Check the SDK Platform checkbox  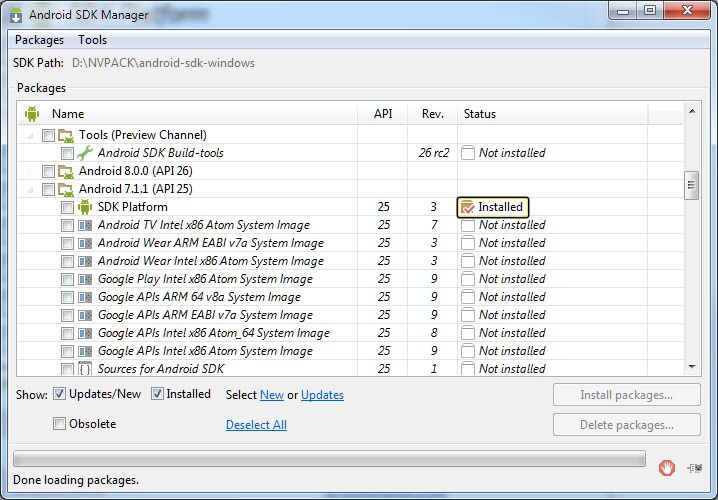tap(67, 207)
